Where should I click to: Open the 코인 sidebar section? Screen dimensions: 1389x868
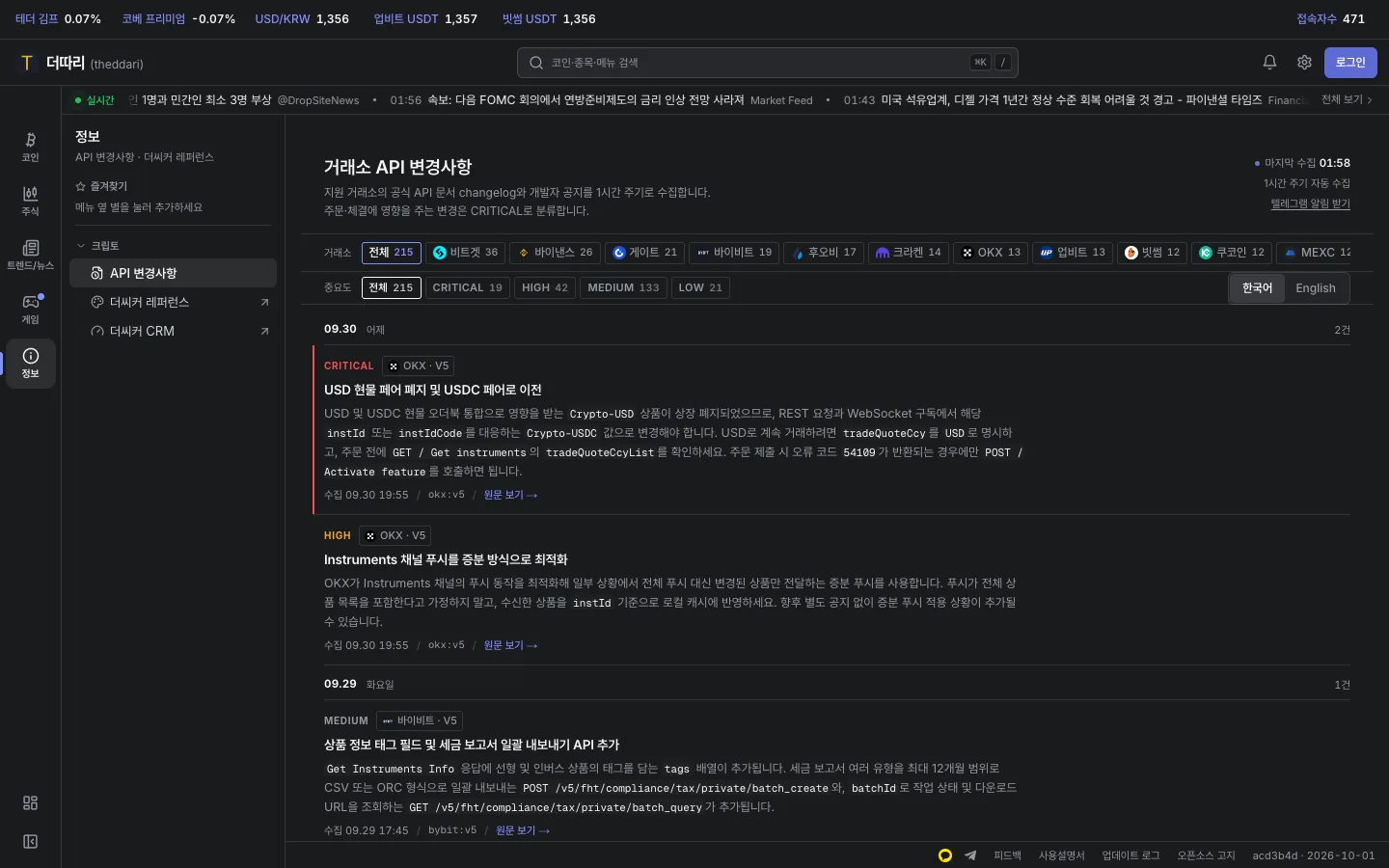coord(30,147)
